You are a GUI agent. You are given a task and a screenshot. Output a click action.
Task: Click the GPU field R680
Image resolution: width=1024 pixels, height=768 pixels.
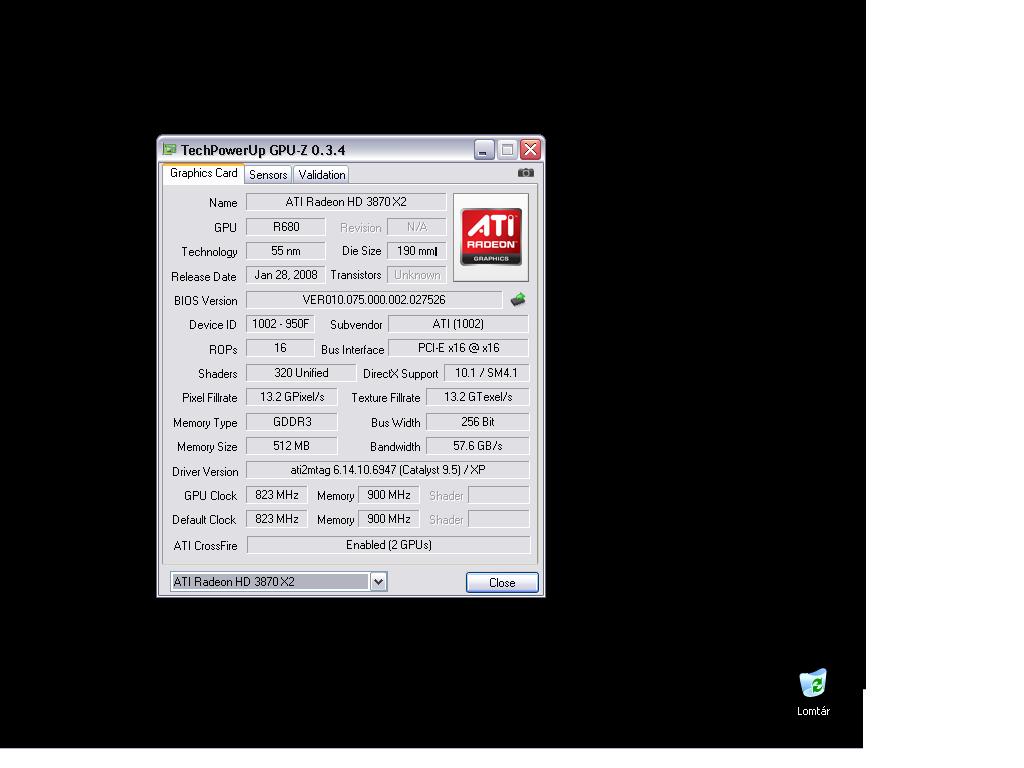click(285, 227)
